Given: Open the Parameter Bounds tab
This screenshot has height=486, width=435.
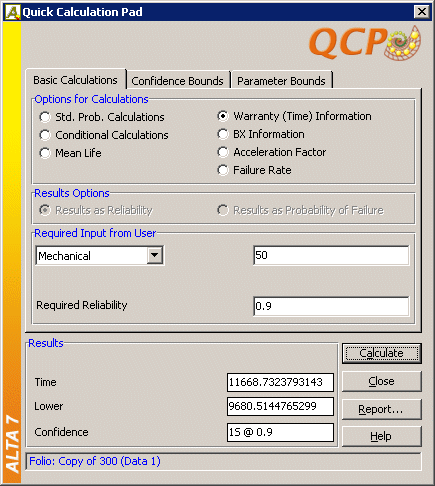Looking at the screenshot, I should (x=281, y=81).
